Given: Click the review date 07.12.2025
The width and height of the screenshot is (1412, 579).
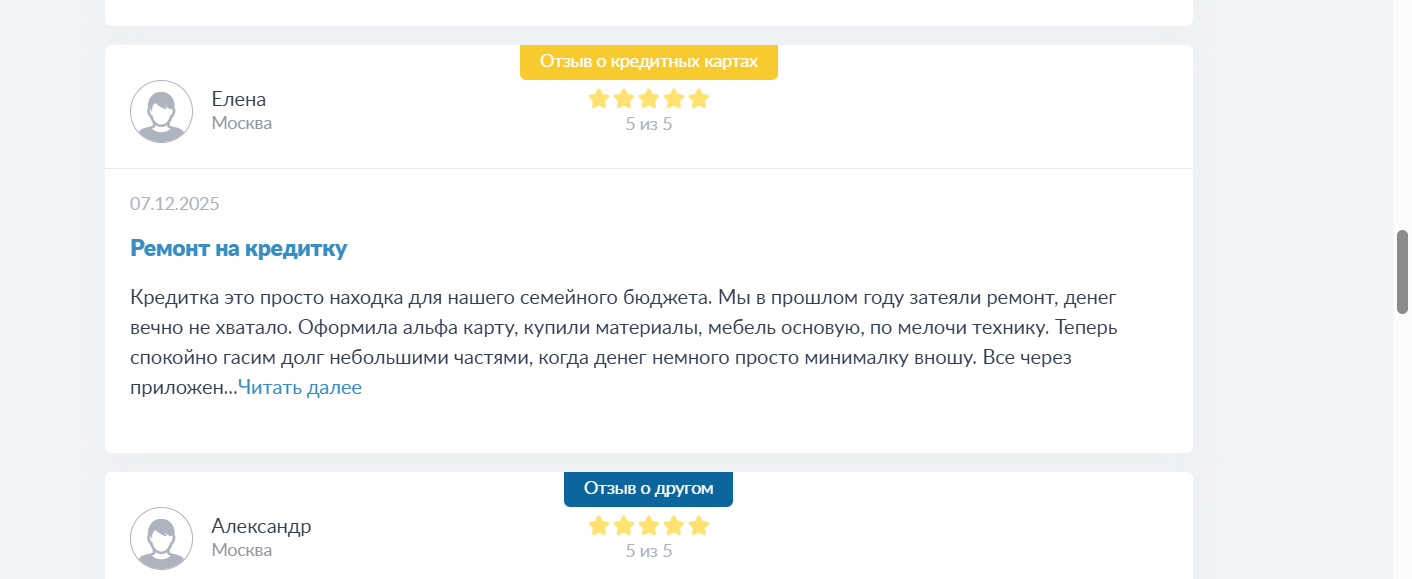Looking at the screenshot, I should 175,204.
